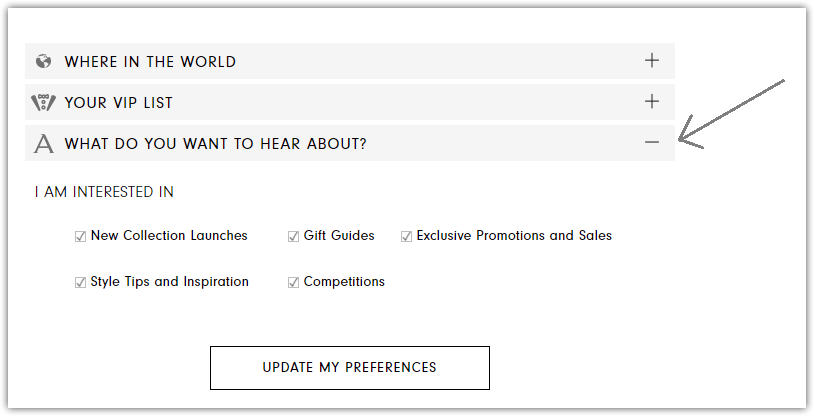The height and width of the screenshot is (416, 814).
Task: Uncheck the New Collection Launches checkbox
Action: click(80, 237)
